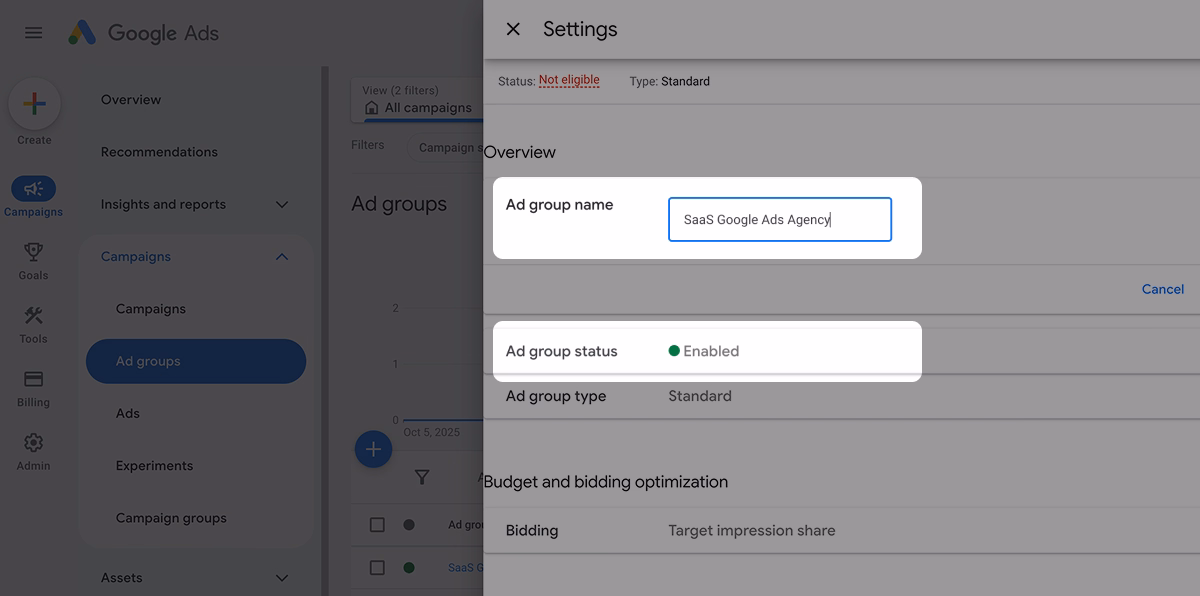Click the Ad group name input field
1200x596 pixels.
pos(780,219)
